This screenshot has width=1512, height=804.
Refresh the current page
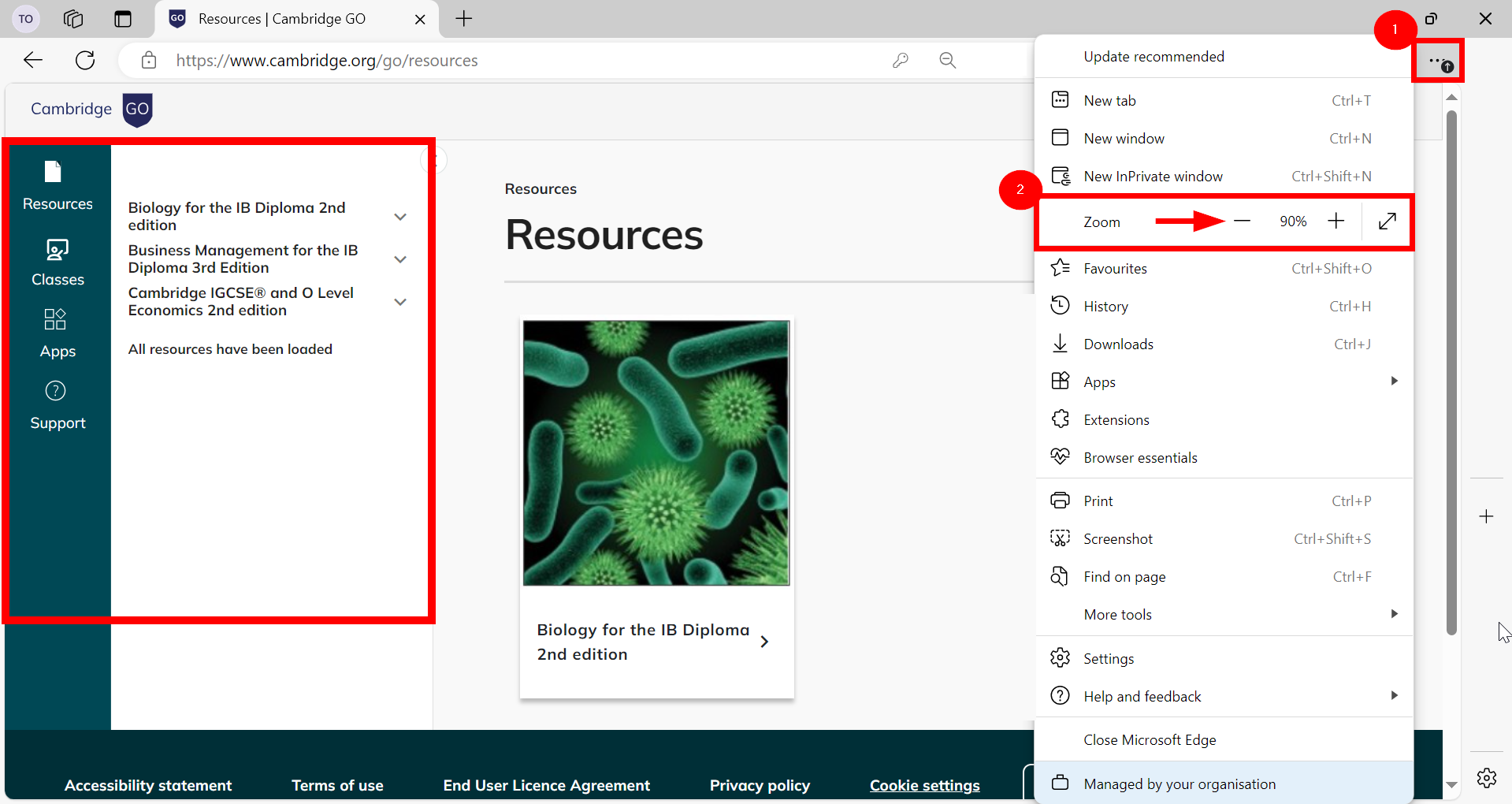tap(85, 60)
